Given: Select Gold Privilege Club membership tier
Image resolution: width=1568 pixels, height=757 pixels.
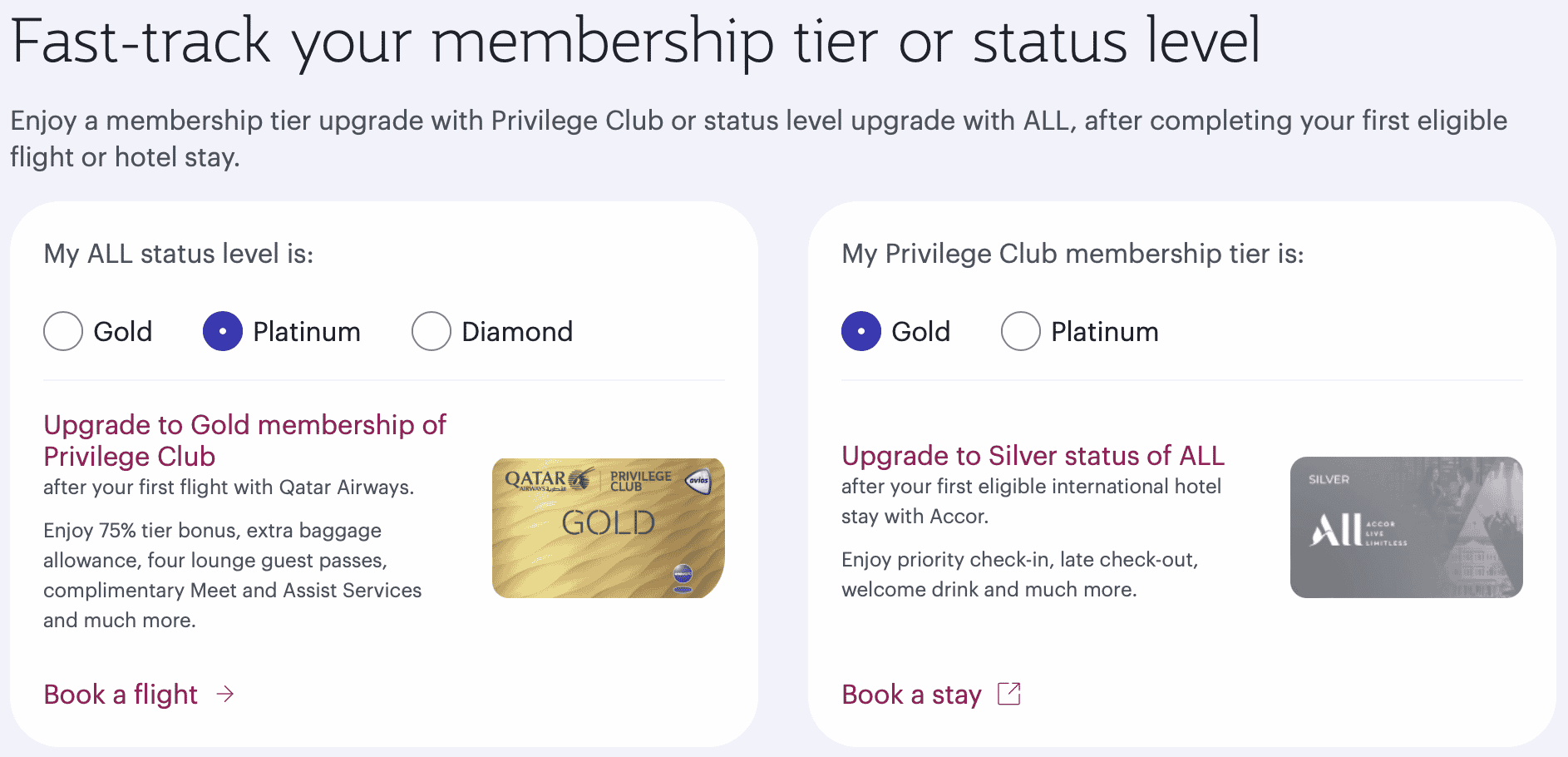Looking at the screenshot, I should tap(861, 331).
